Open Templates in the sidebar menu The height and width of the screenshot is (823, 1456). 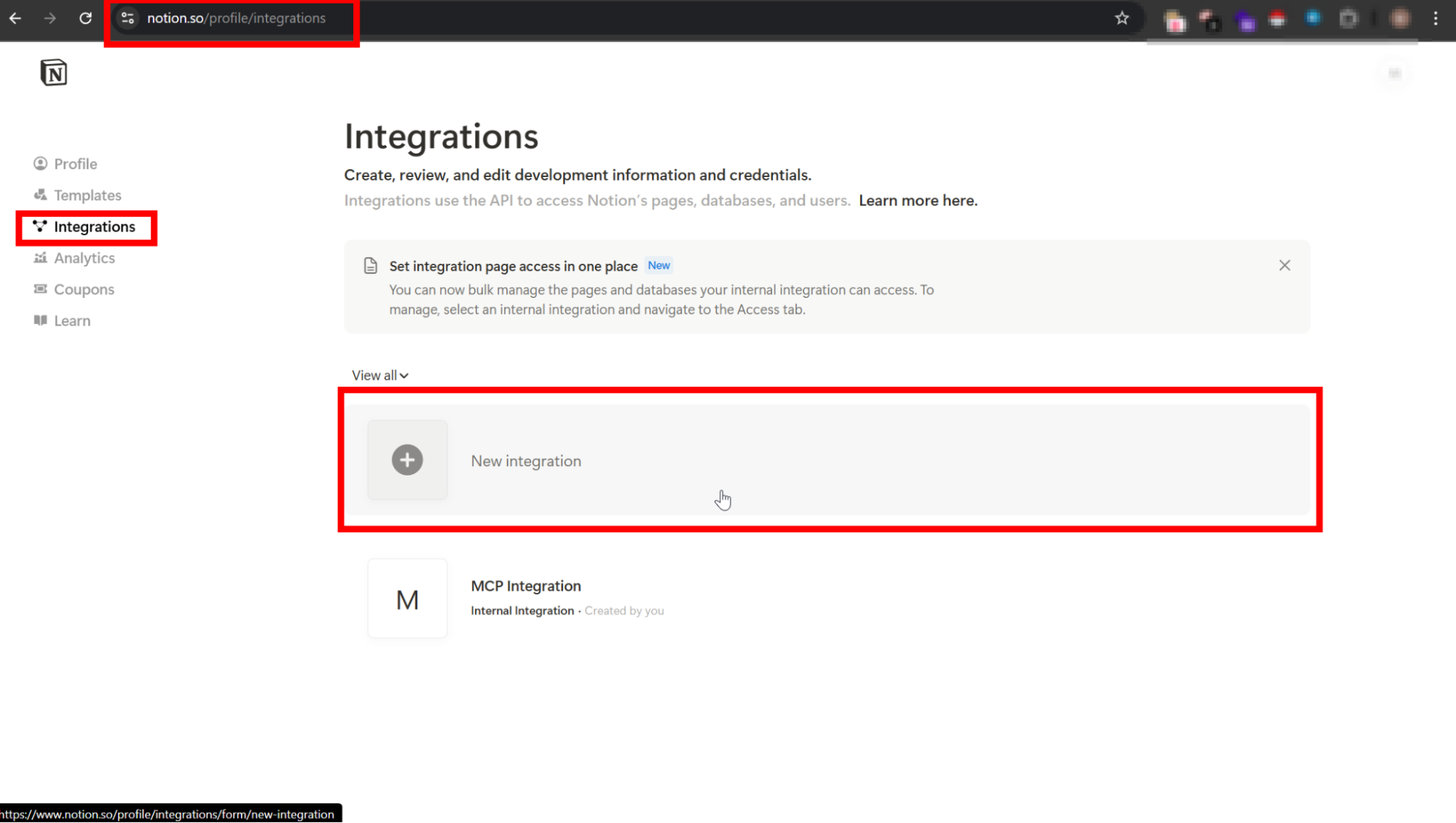(x=87, y=195)
